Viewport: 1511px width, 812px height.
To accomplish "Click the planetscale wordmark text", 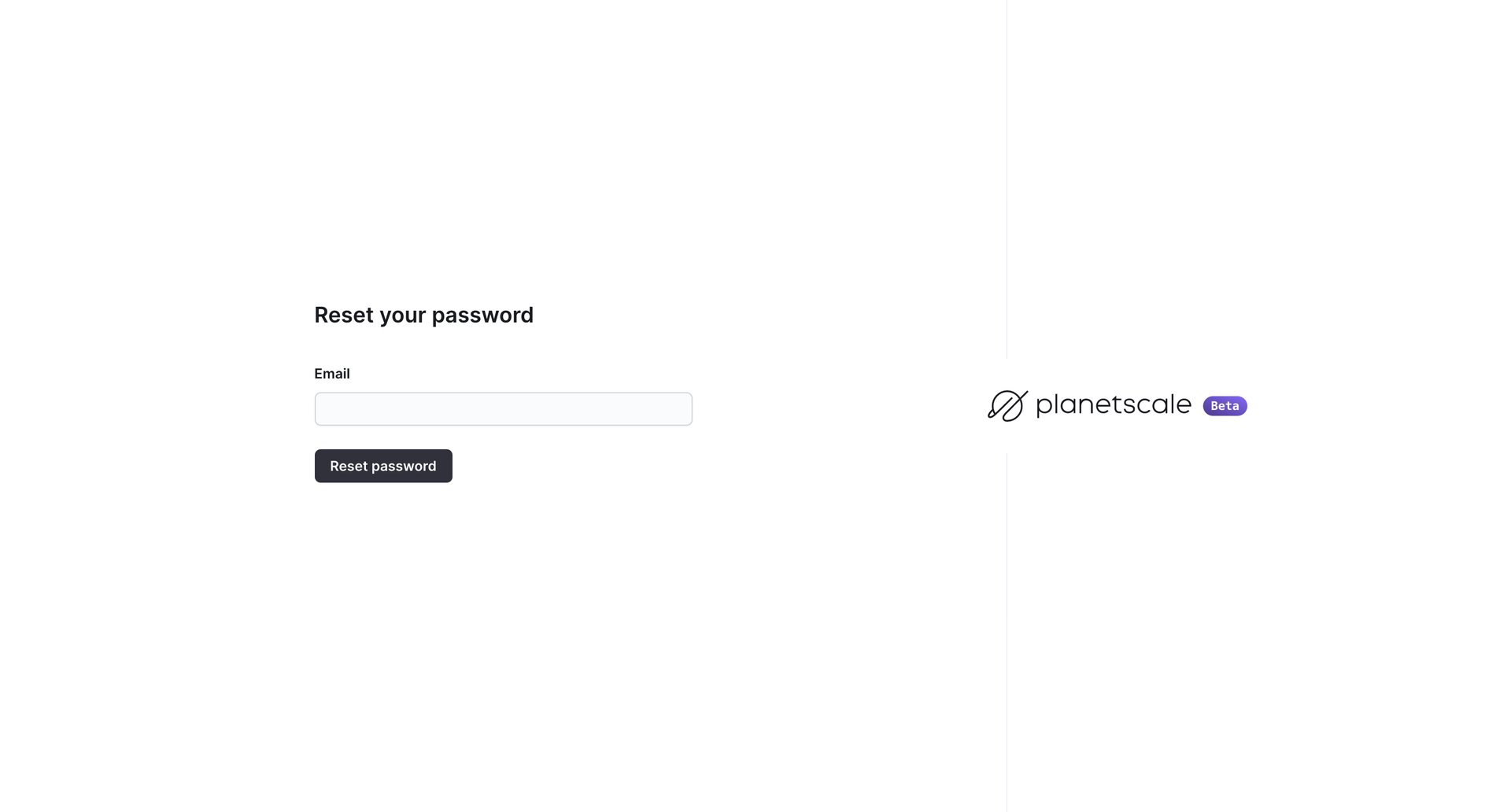I will click(1112, 405).
